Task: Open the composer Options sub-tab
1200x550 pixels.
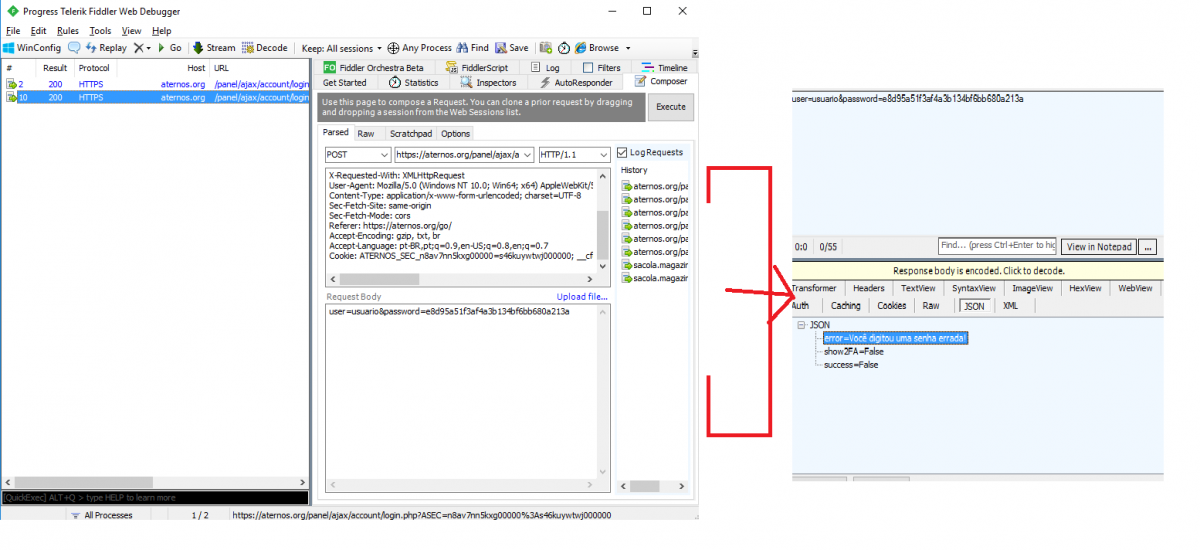Action: [455, 133]
